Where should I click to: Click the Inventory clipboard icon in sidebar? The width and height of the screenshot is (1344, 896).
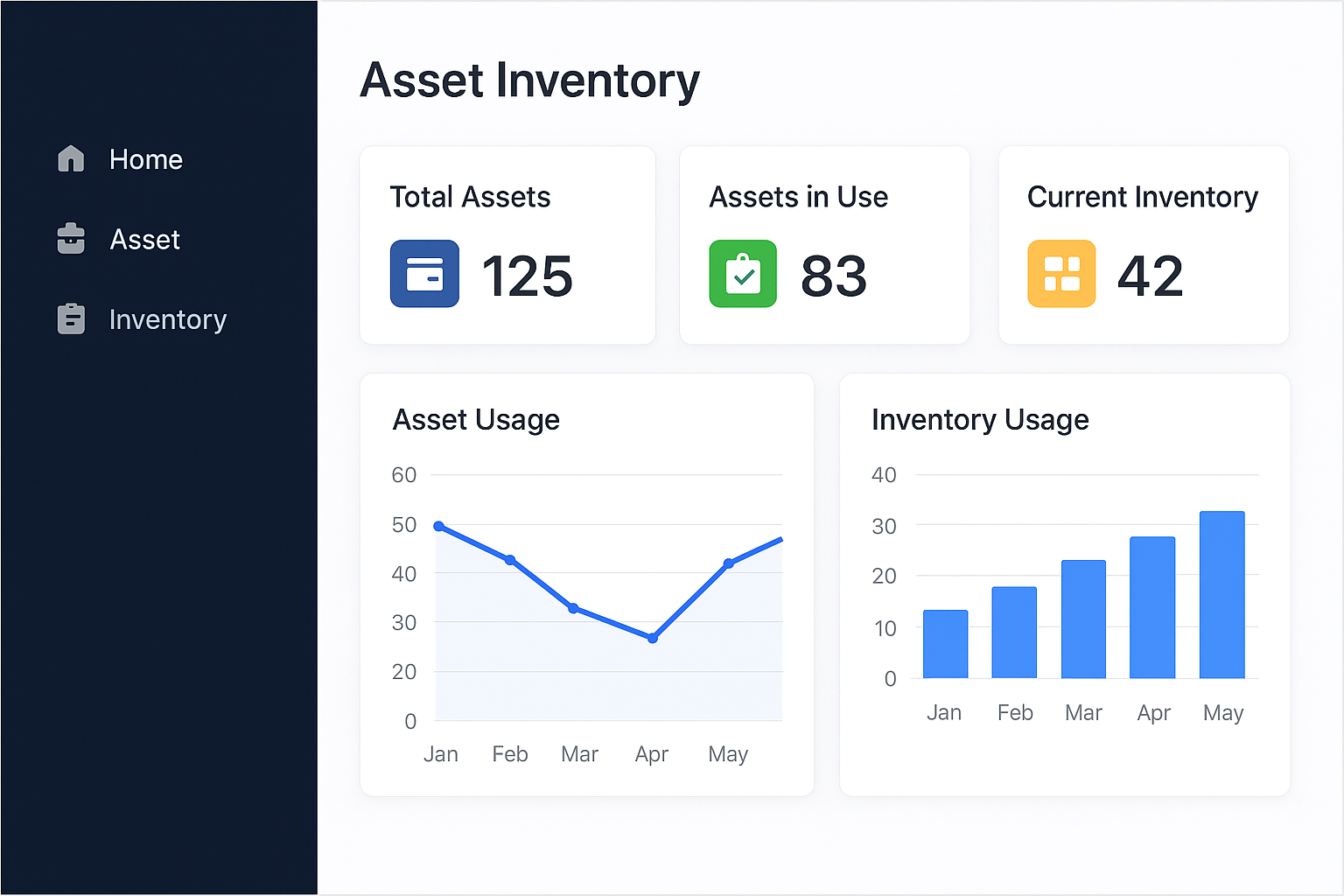tap(71, 319)
